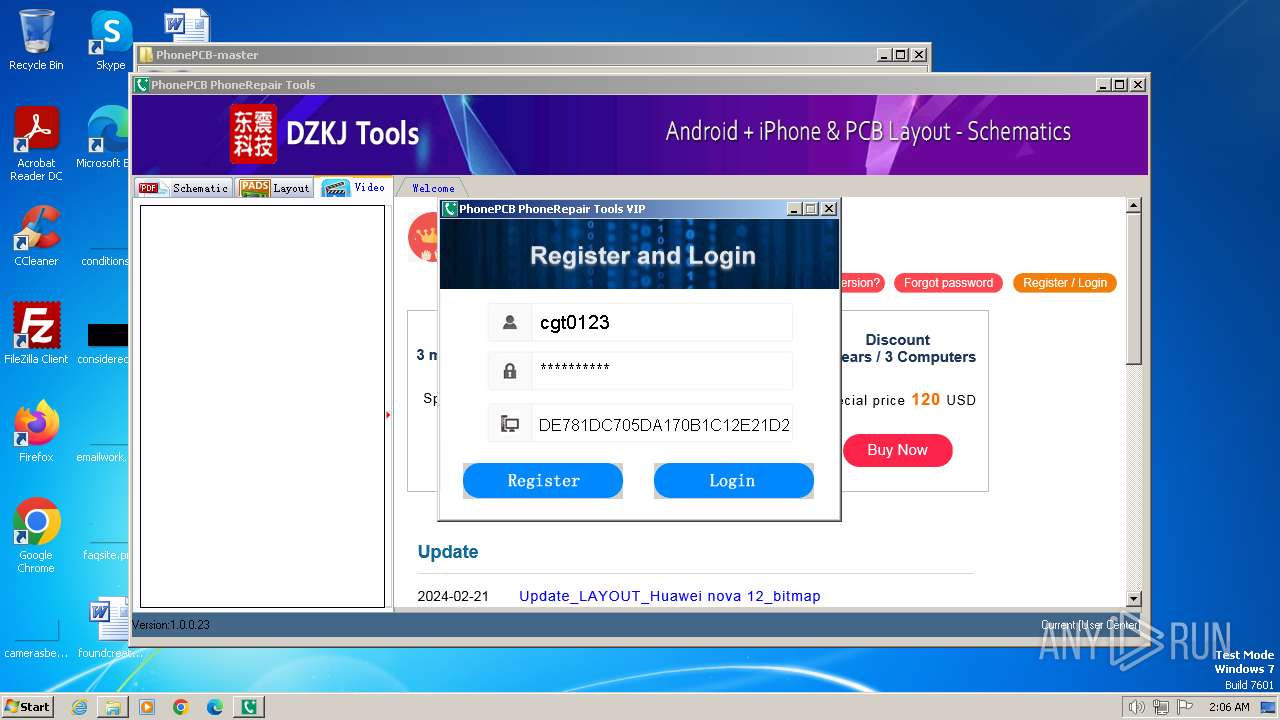This screenshot has height=720, width=1280.
Task: Maximize the PhonePCB-master window
Action: coord(901,55)
